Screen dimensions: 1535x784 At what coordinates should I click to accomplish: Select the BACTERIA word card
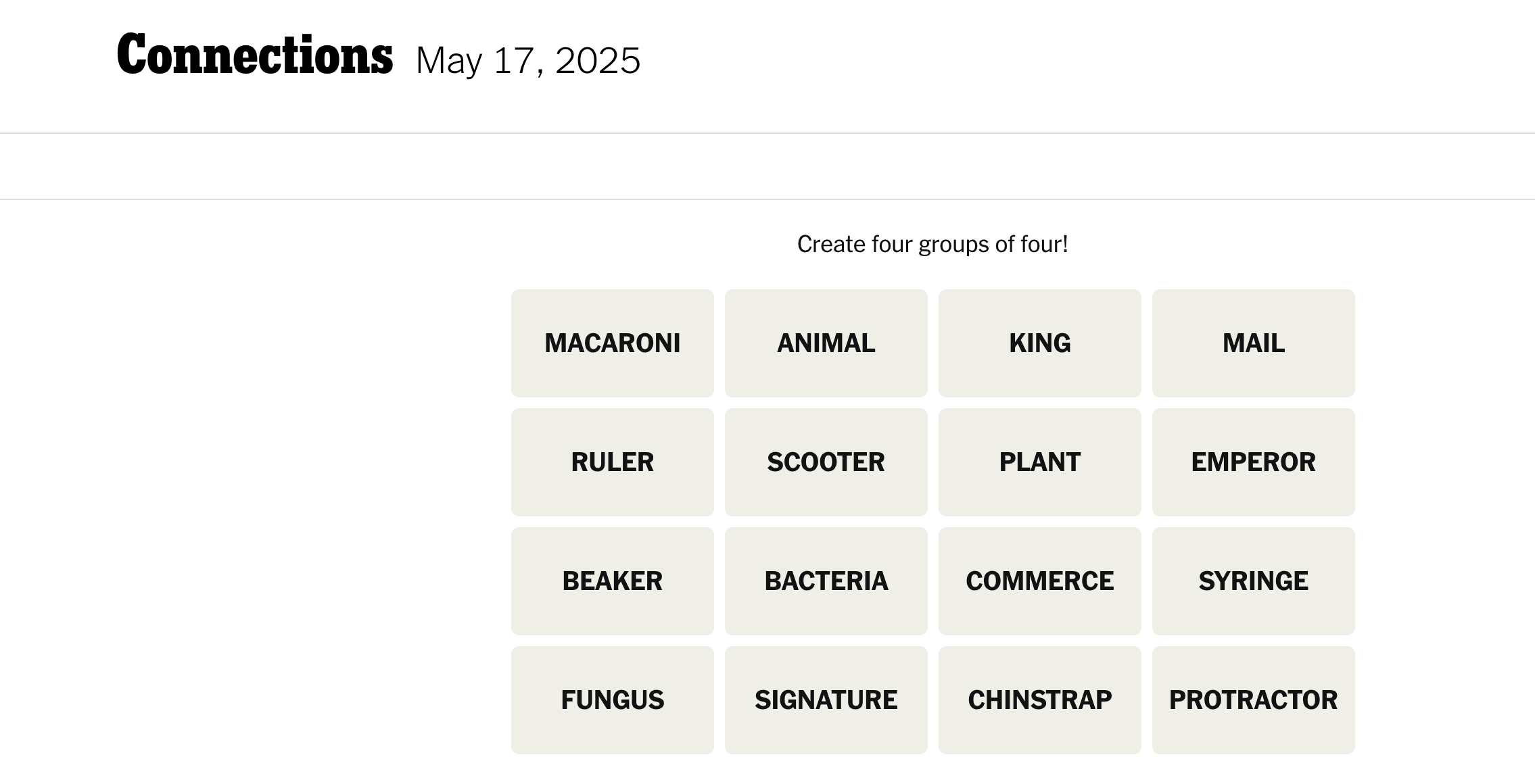[826, 581]
